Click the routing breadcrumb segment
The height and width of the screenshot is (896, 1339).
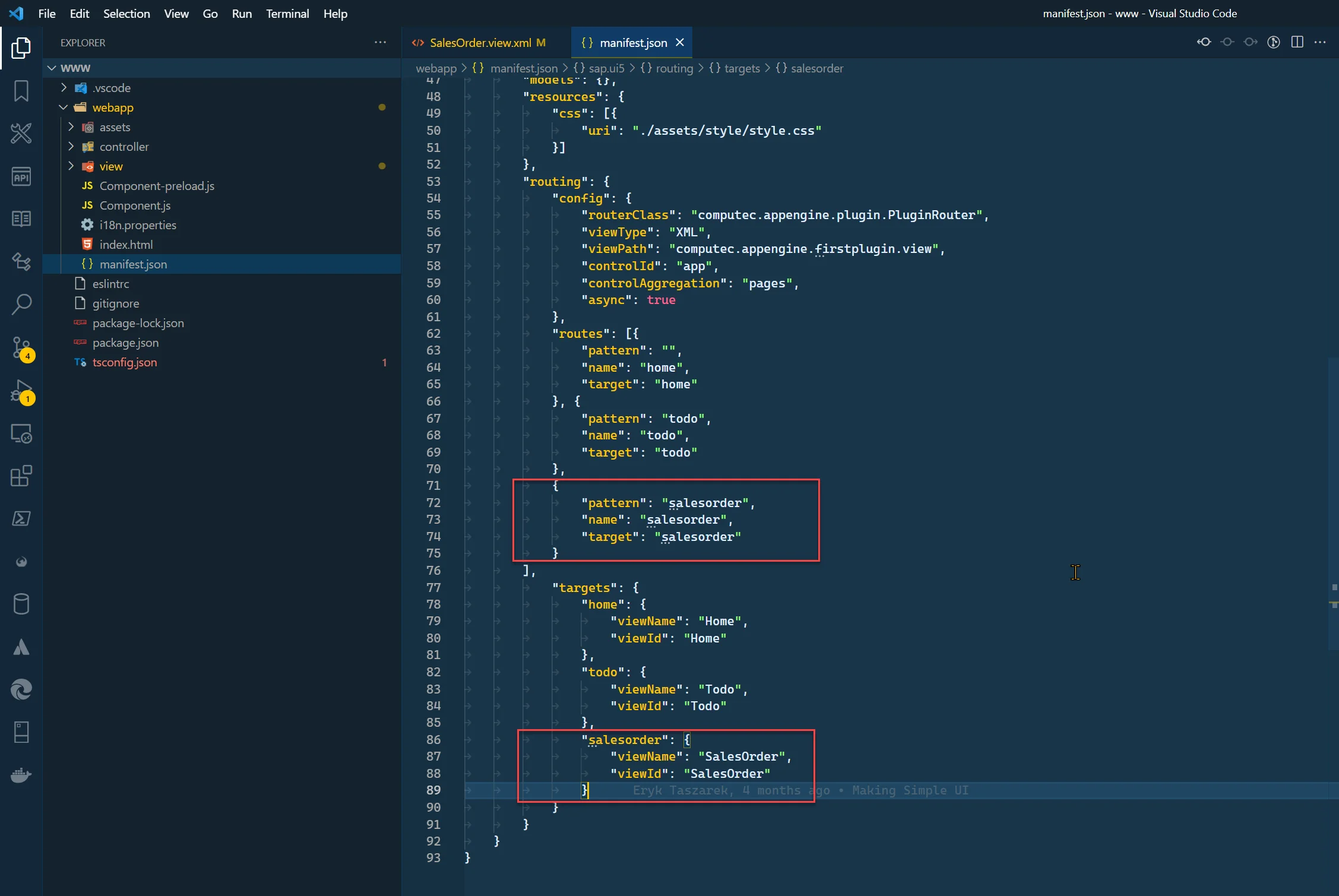click(674, 68)
